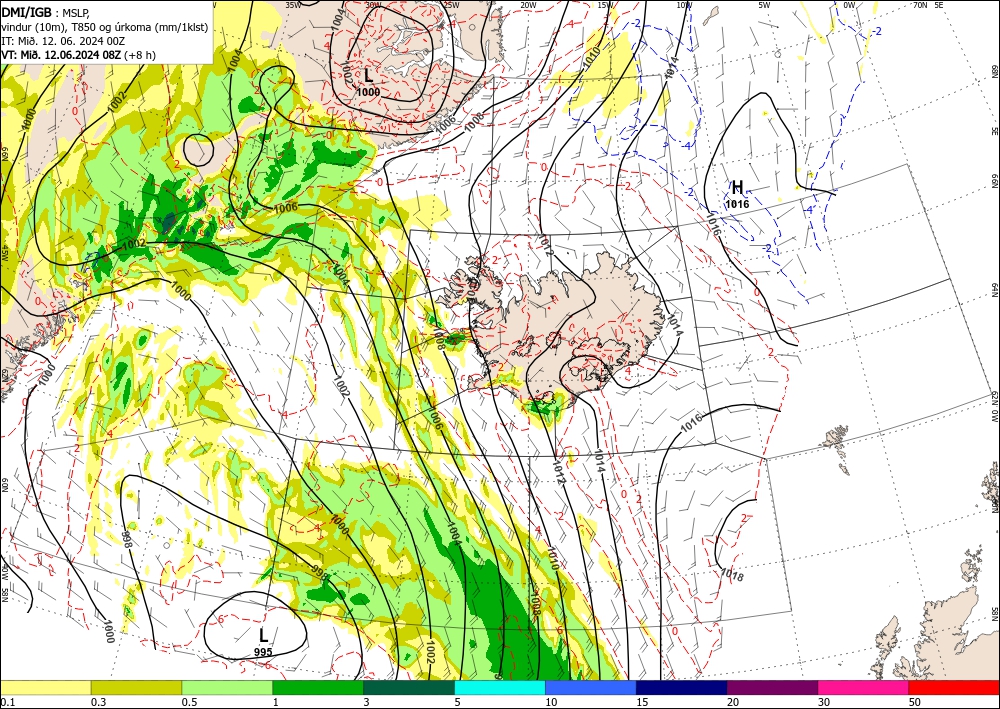The width and height of the screenshot is (1000, 709).
Task: Select the 70N label at the top edge
Action: click(x=920, y=5)
